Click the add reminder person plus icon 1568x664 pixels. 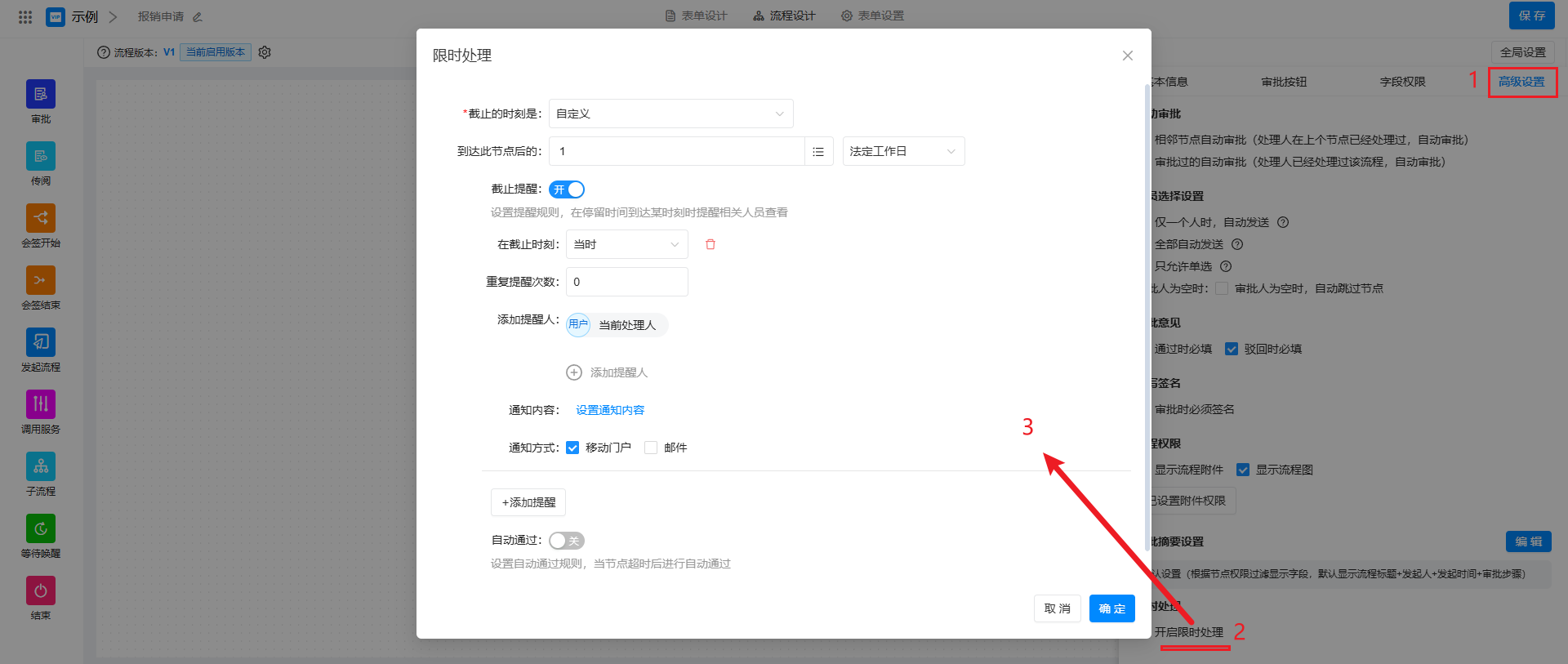[x=574, y=372]
